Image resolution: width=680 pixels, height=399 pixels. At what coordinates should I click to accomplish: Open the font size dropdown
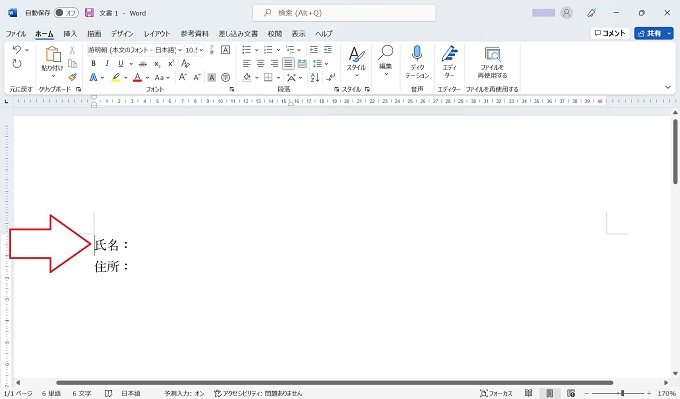click(201, 50)
